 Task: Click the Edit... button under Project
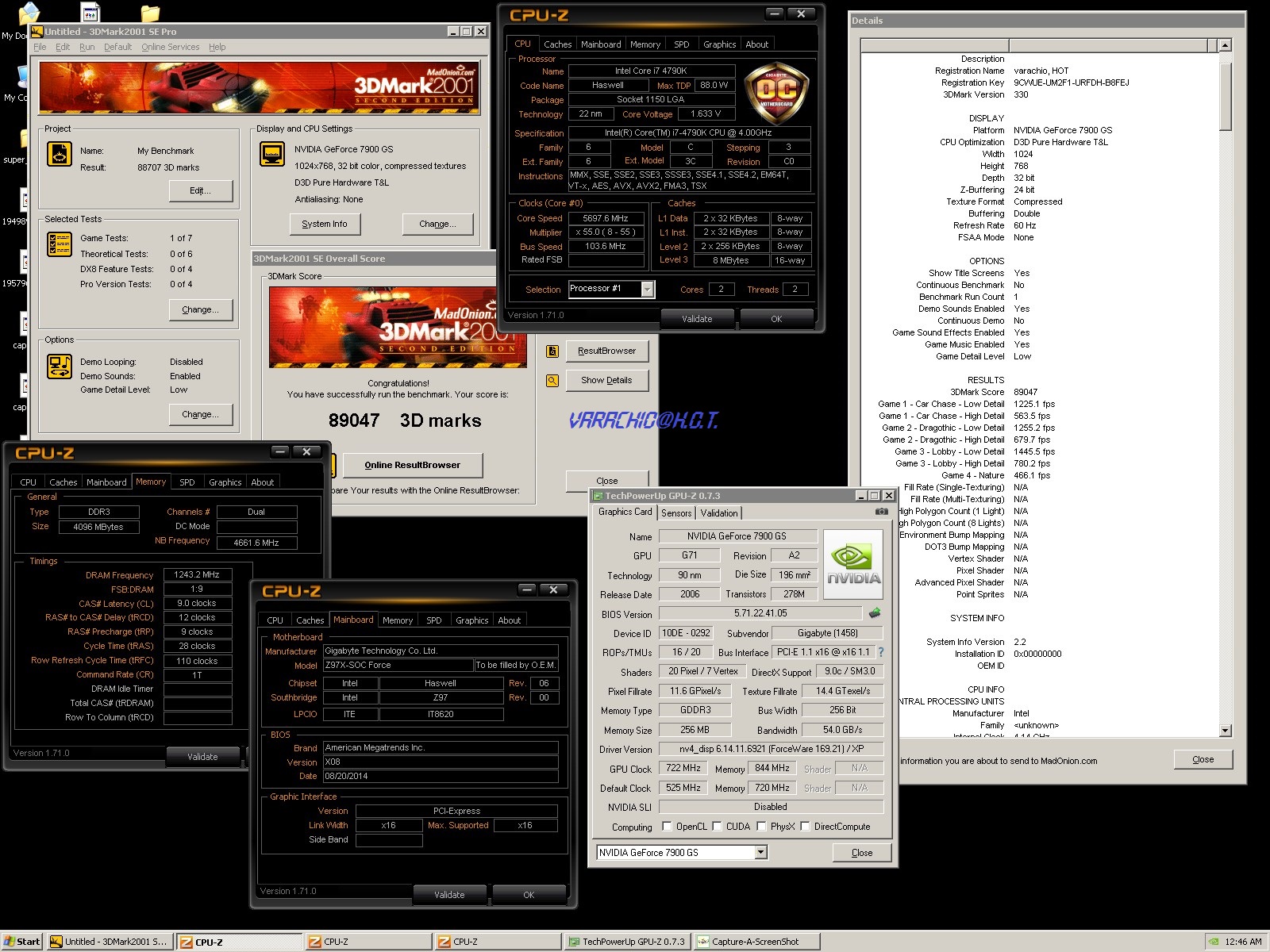tap(201, 191)
